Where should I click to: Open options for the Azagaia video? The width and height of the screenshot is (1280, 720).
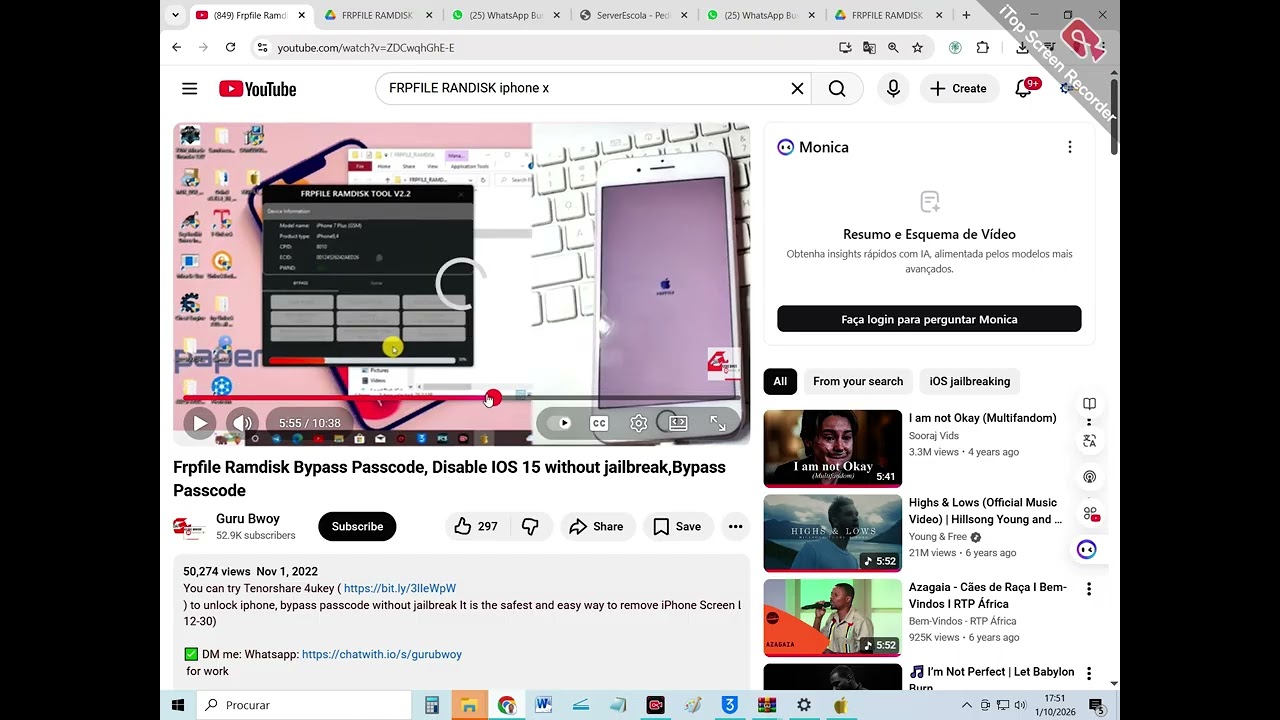pyautogui.click(x=1089, y=589)
